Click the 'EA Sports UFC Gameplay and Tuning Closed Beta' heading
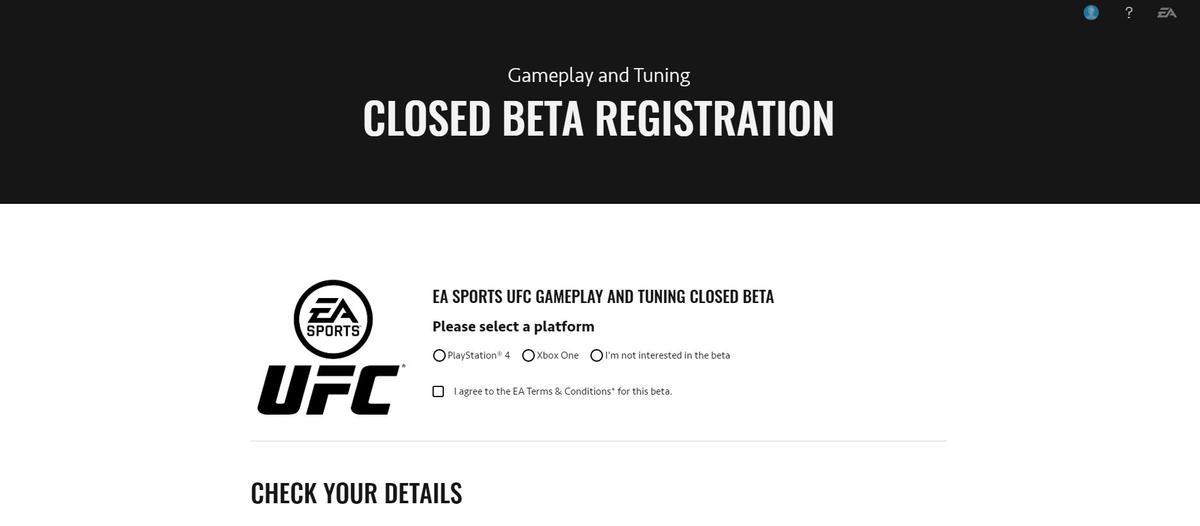Screen dimensions: 1200x526 click(x=603, y=297)
